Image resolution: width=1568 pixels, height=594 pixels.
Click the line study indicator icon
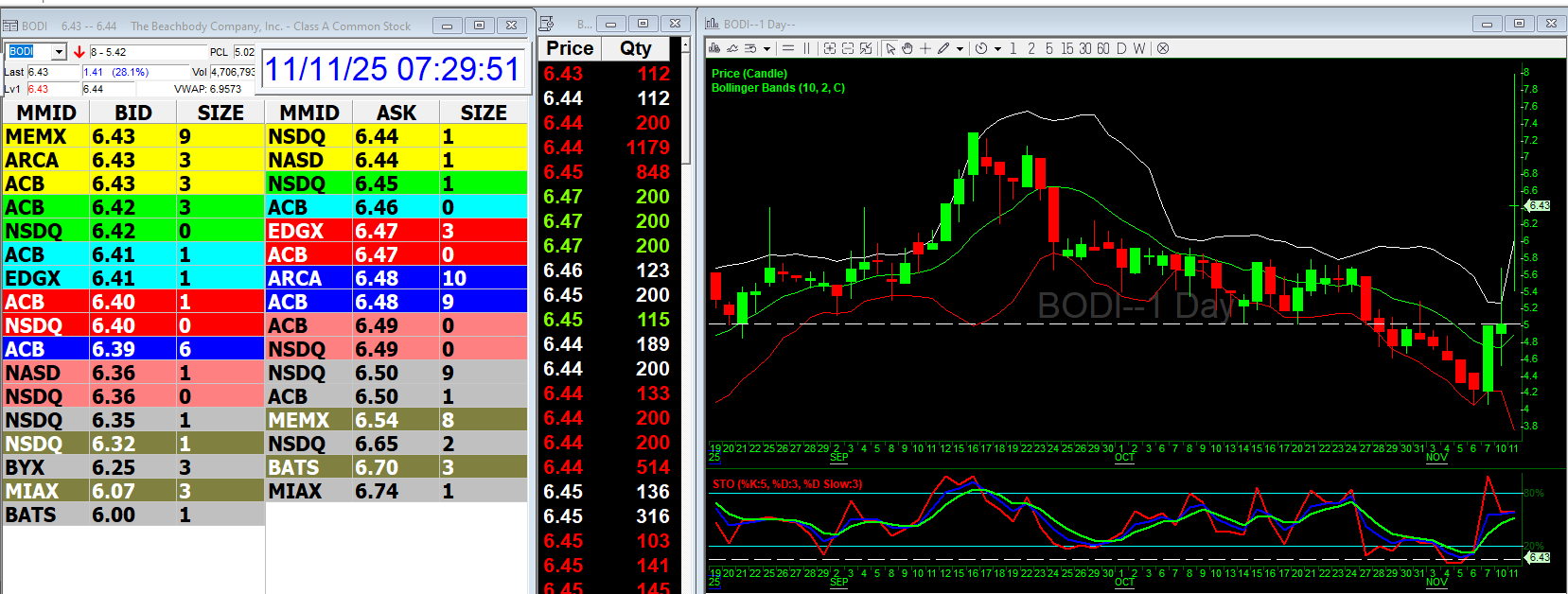click(x=732, y=48)
